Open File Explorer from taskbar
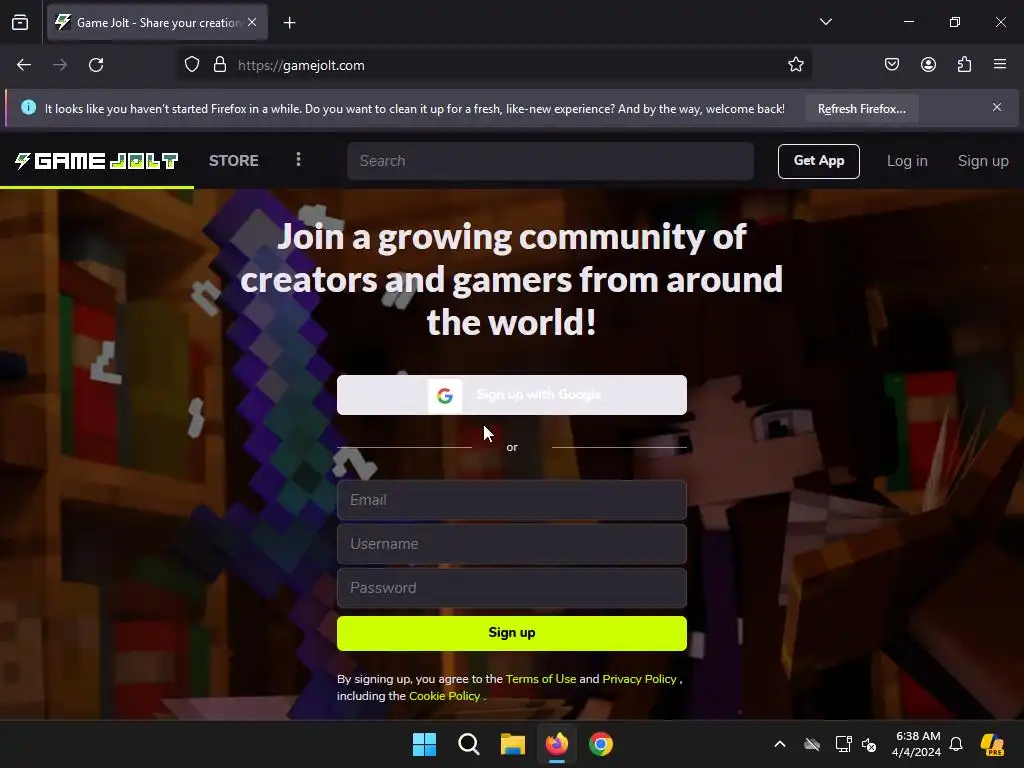Screen dimensions: 1024x768 click(x=513, y=744)
